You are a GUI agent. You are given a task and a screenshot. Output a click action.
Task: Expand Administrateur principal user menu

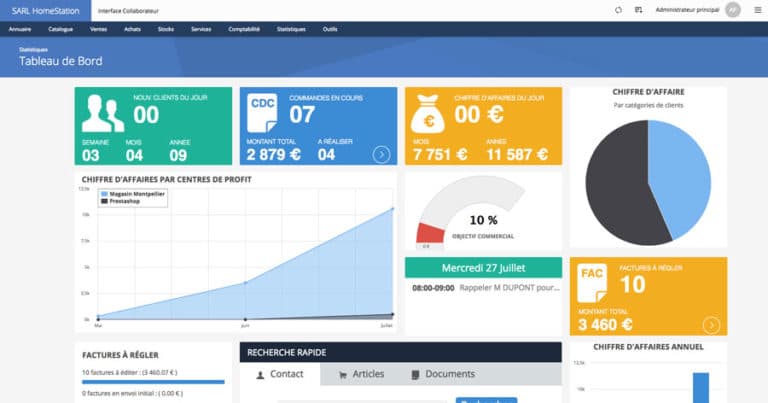tap(686, 10)
